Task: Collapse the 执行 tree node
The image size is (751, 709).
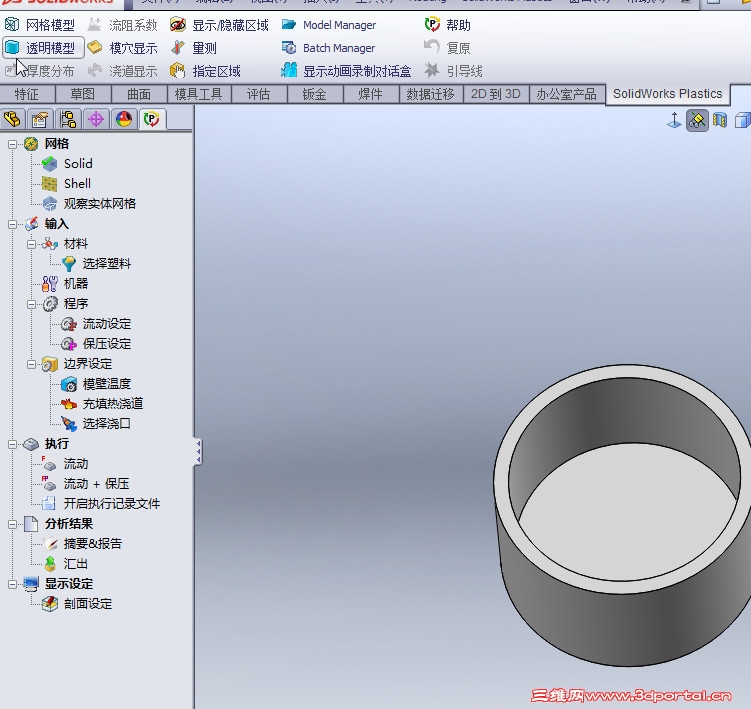Action: pyautogui.click(x=12, y=445)
